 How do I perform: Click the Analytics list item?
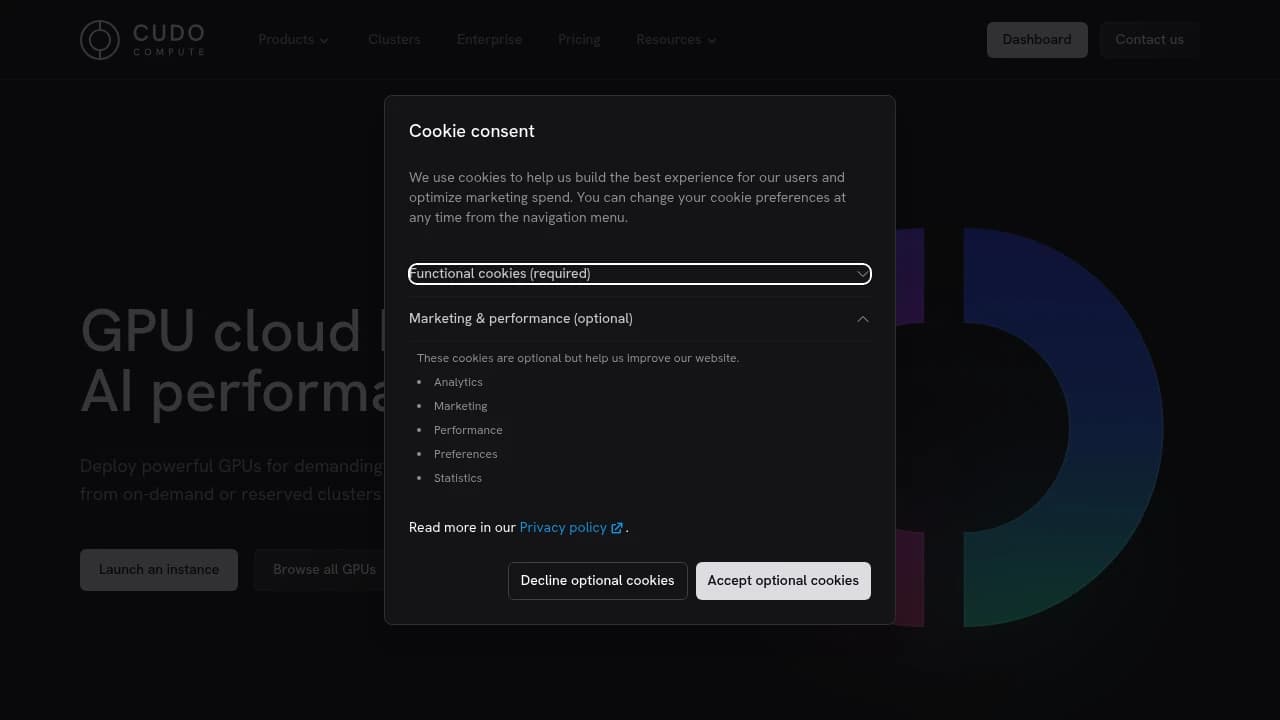(458, 382)
